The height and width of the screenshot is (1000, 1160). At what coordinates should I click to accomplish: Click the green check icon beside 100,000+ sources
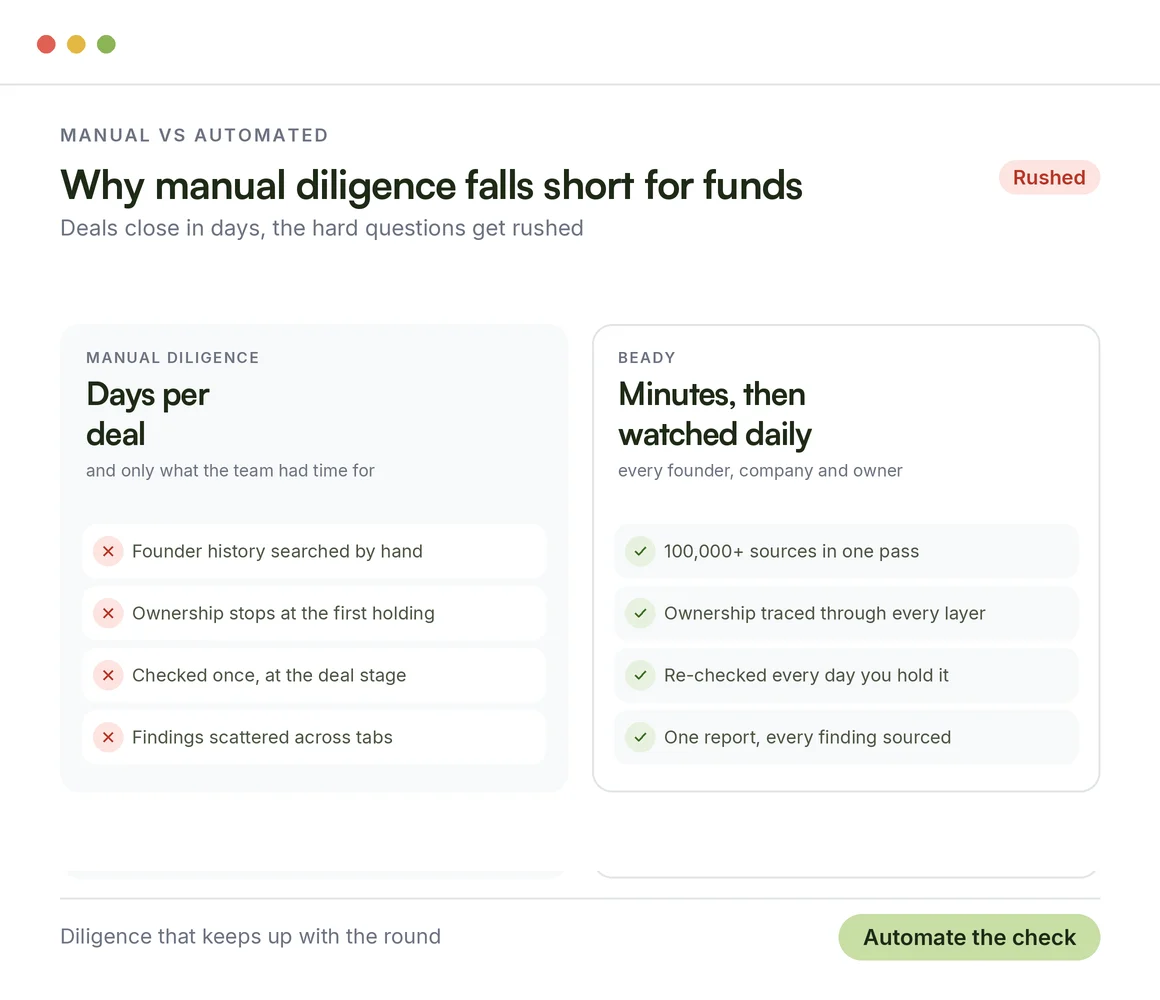pyautogui.click(x=640, y=551)
